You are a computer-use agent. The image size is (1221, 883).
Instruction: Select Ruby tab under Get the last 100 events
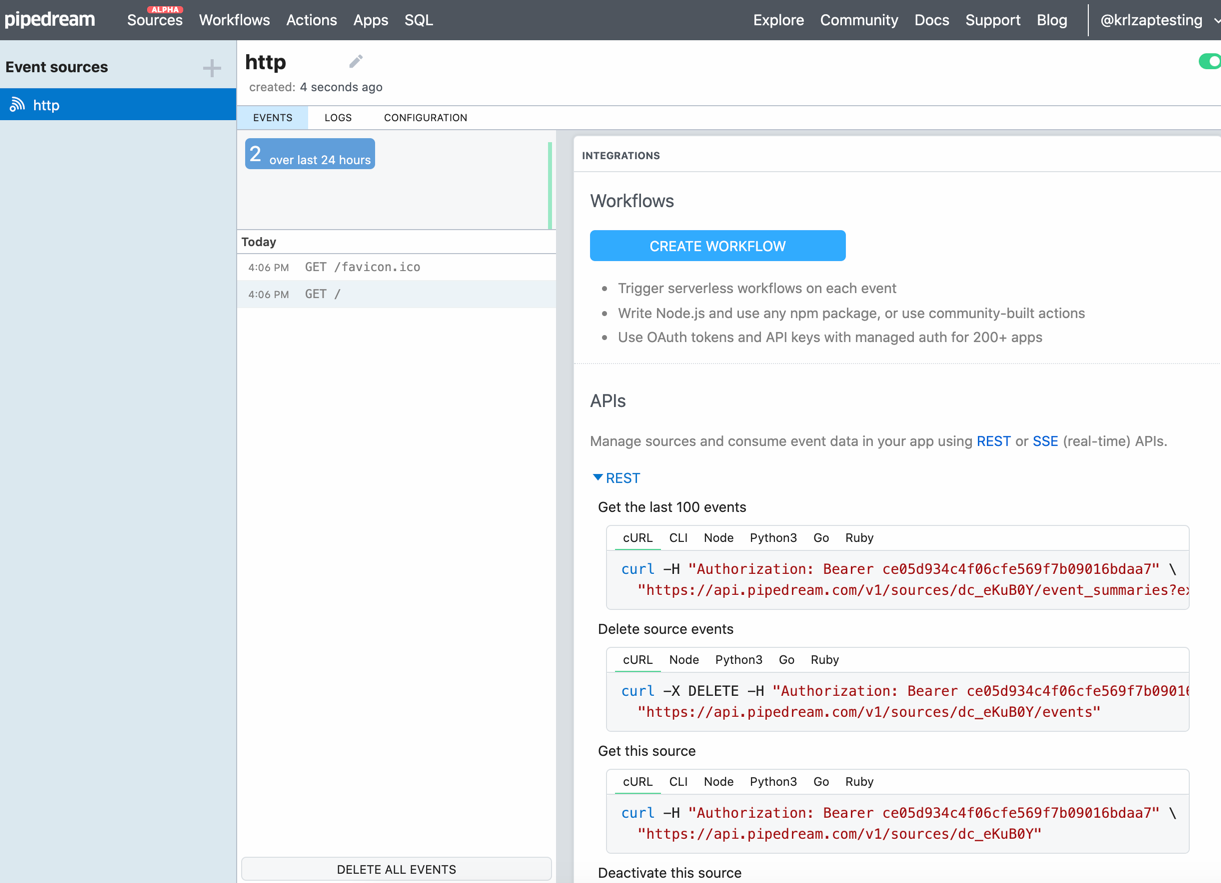[x=859, y=538]
